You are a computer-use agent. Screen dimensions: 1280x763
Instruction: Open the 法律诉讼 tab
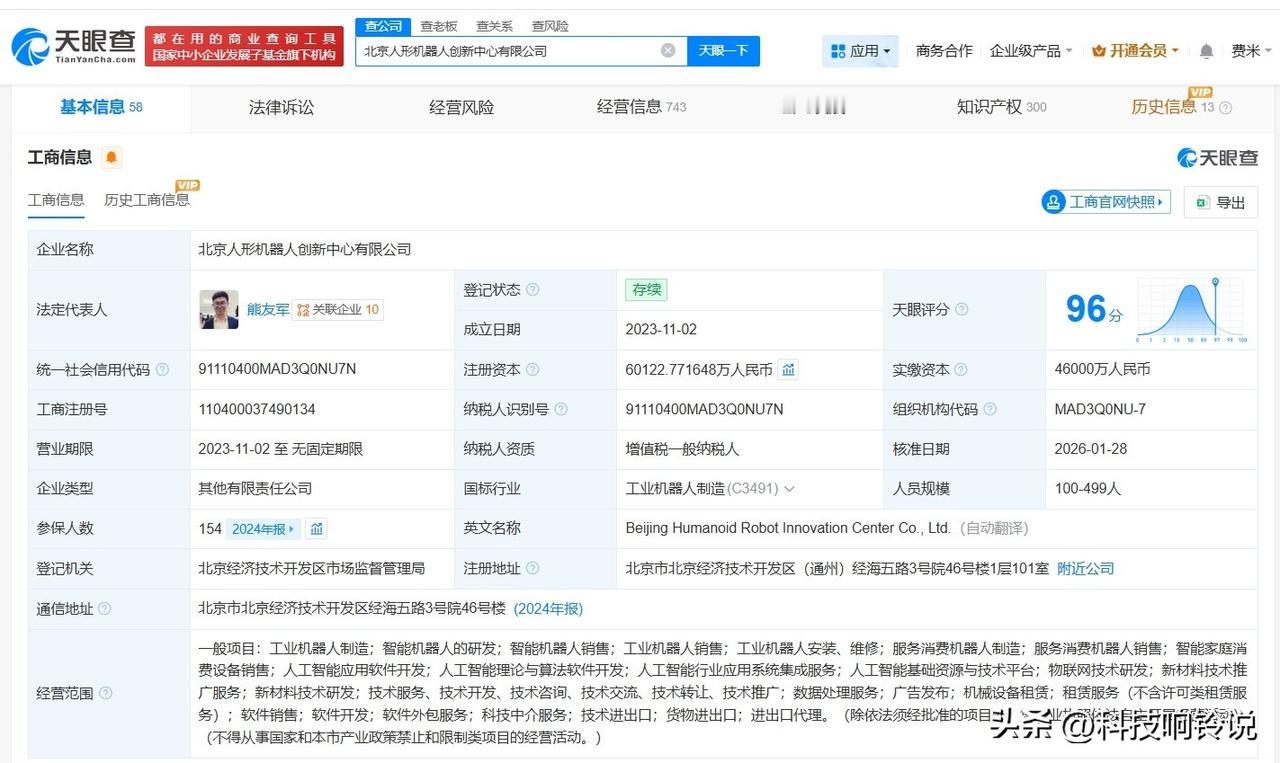coord(281,107)
